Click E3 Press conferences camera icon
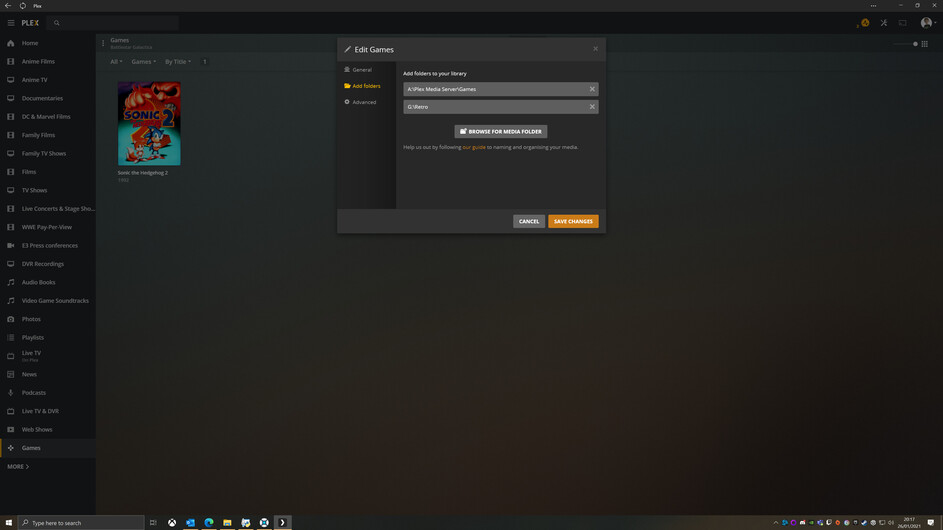This screenshot has width=943, height=530. [11, 245]
